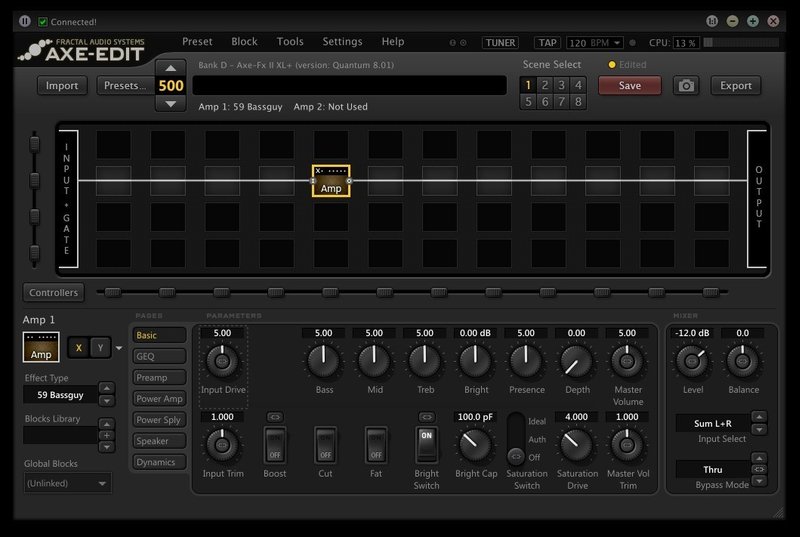Screen dimensions: 800x537
Task: Click the preset name field
Action: (349, 85)
